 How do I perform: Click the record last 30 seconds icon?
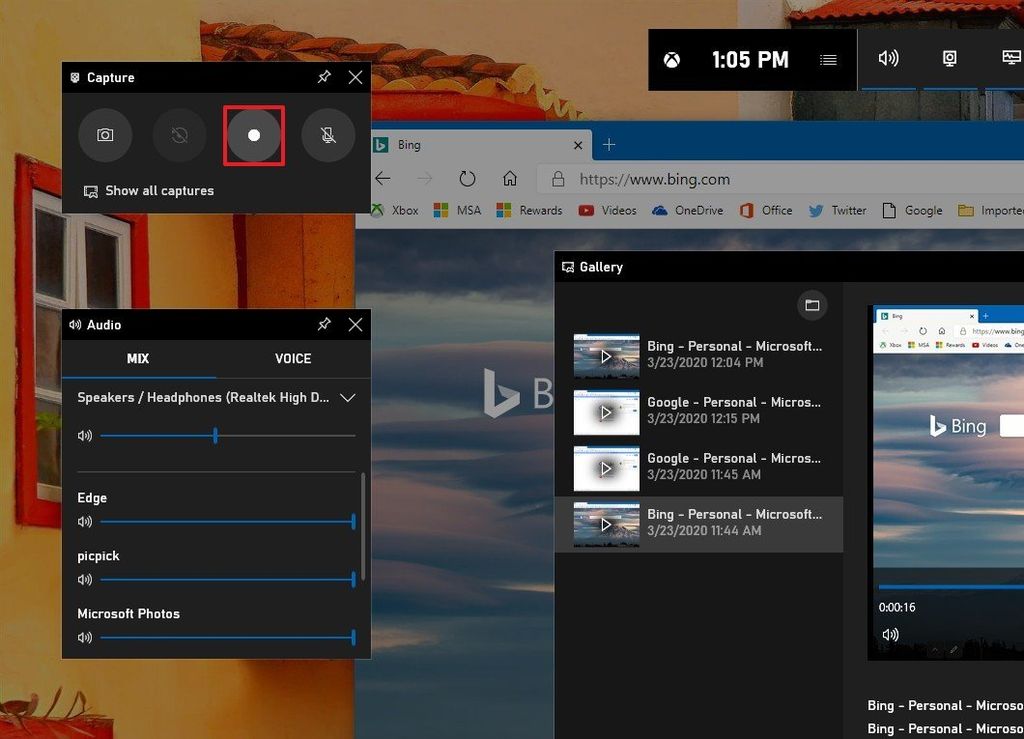point(180,135)
